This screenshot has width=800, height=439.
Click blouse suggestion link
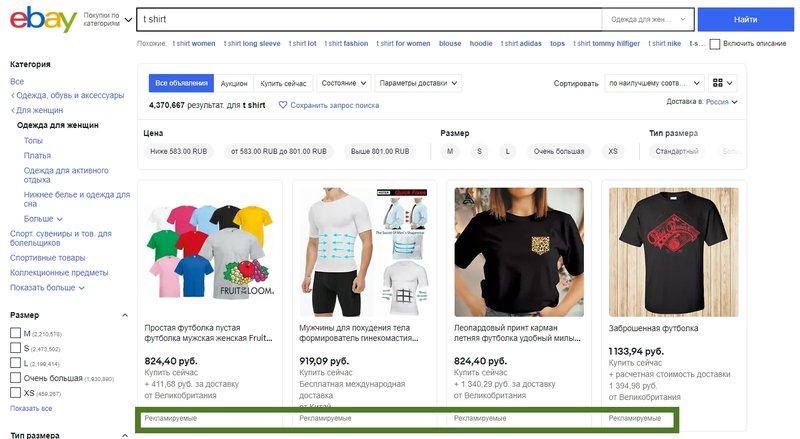click(450, 43)
